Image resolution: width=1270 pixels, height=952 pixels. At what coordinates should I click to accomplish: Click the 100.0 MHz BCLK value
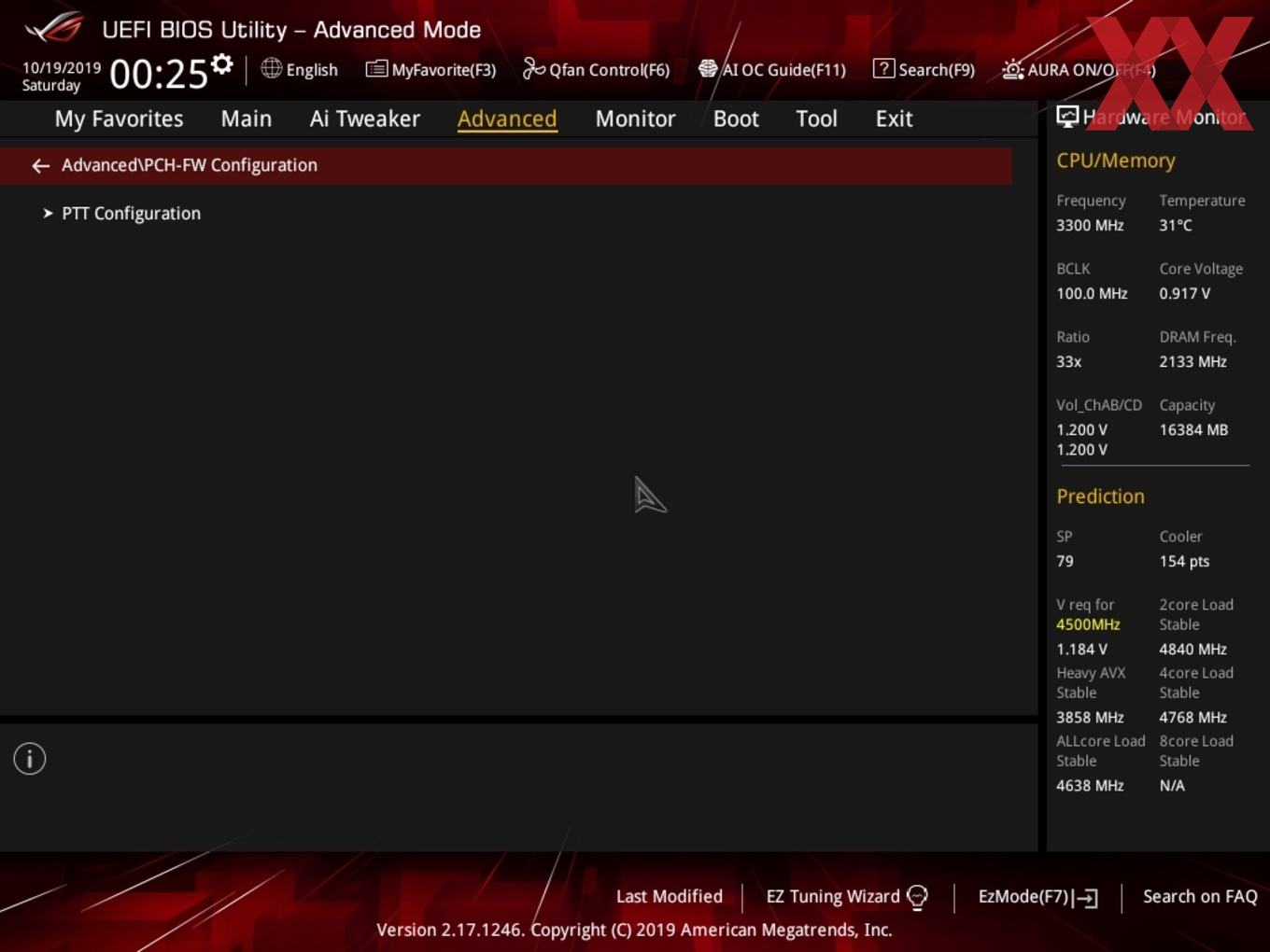tap(1092, 294)
